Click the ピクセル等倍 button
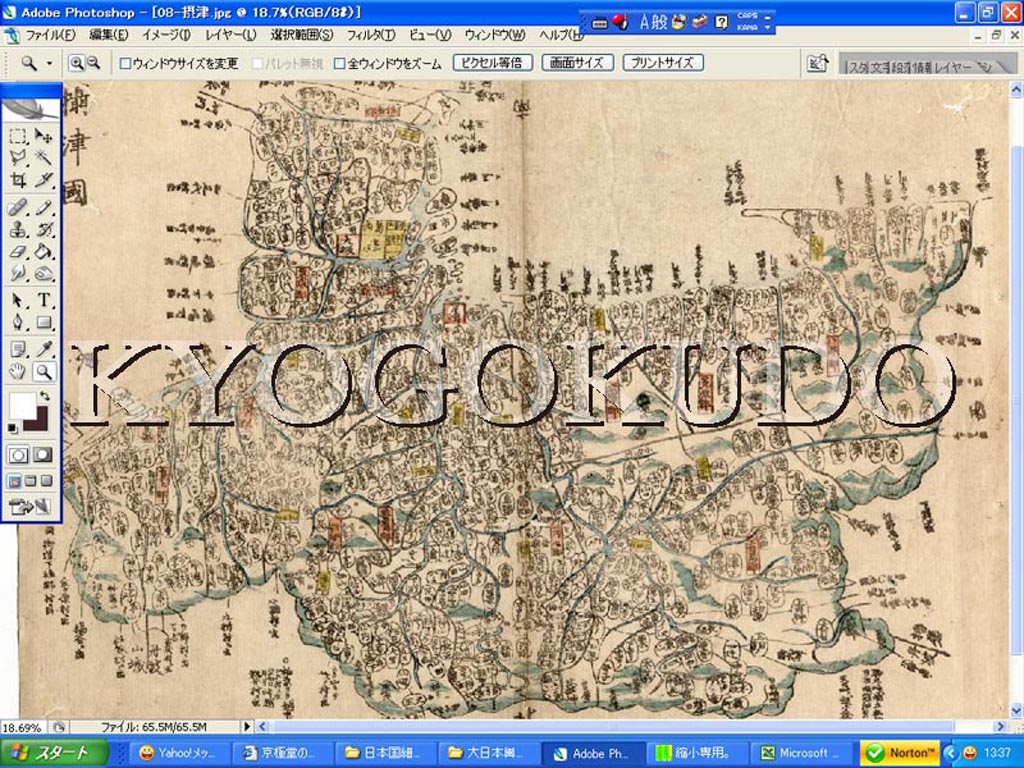This screenshot has width=1024, height=768. click(x=492, y=63)
